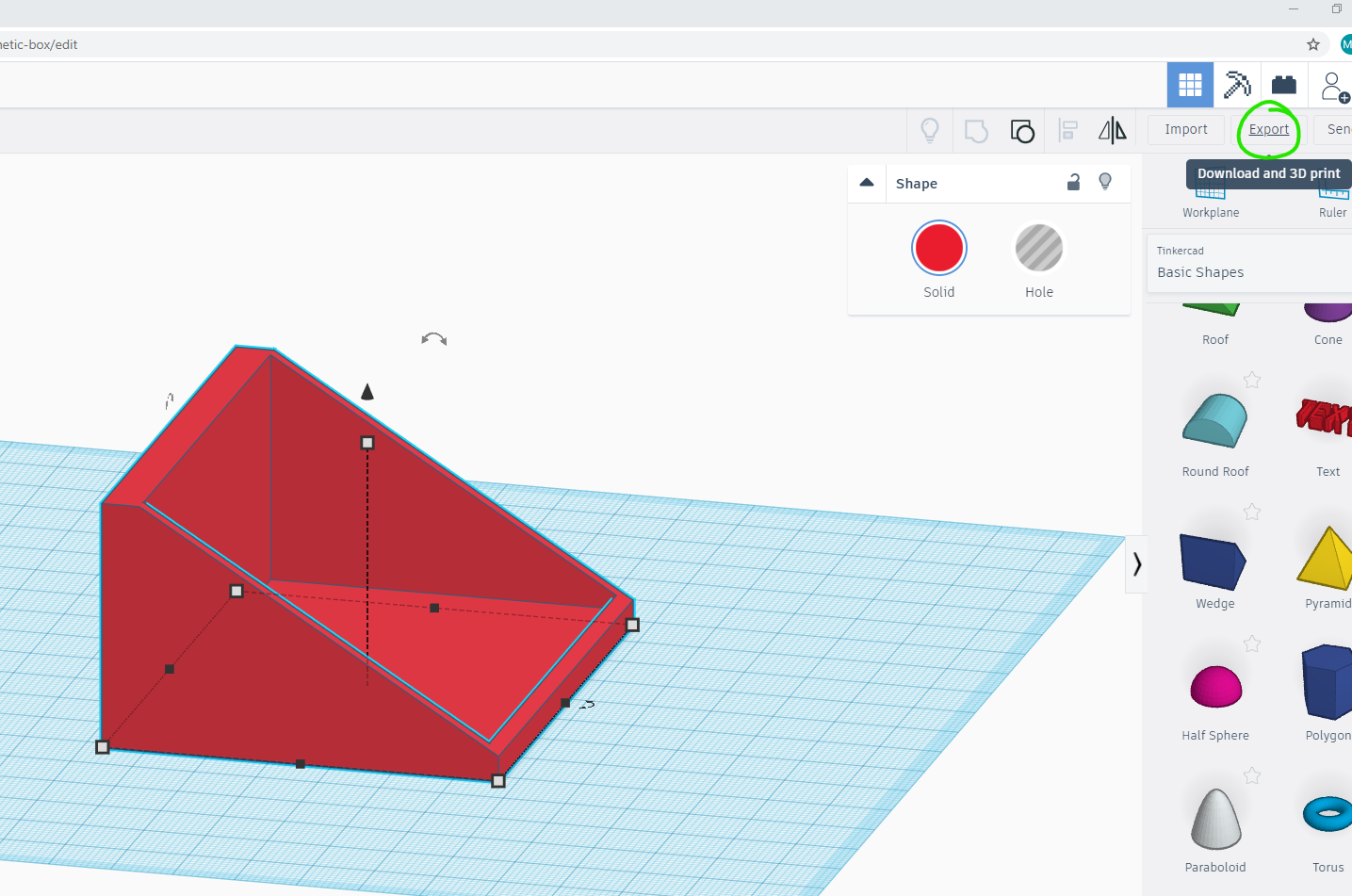Open the Align tool

pos(1068,130)
